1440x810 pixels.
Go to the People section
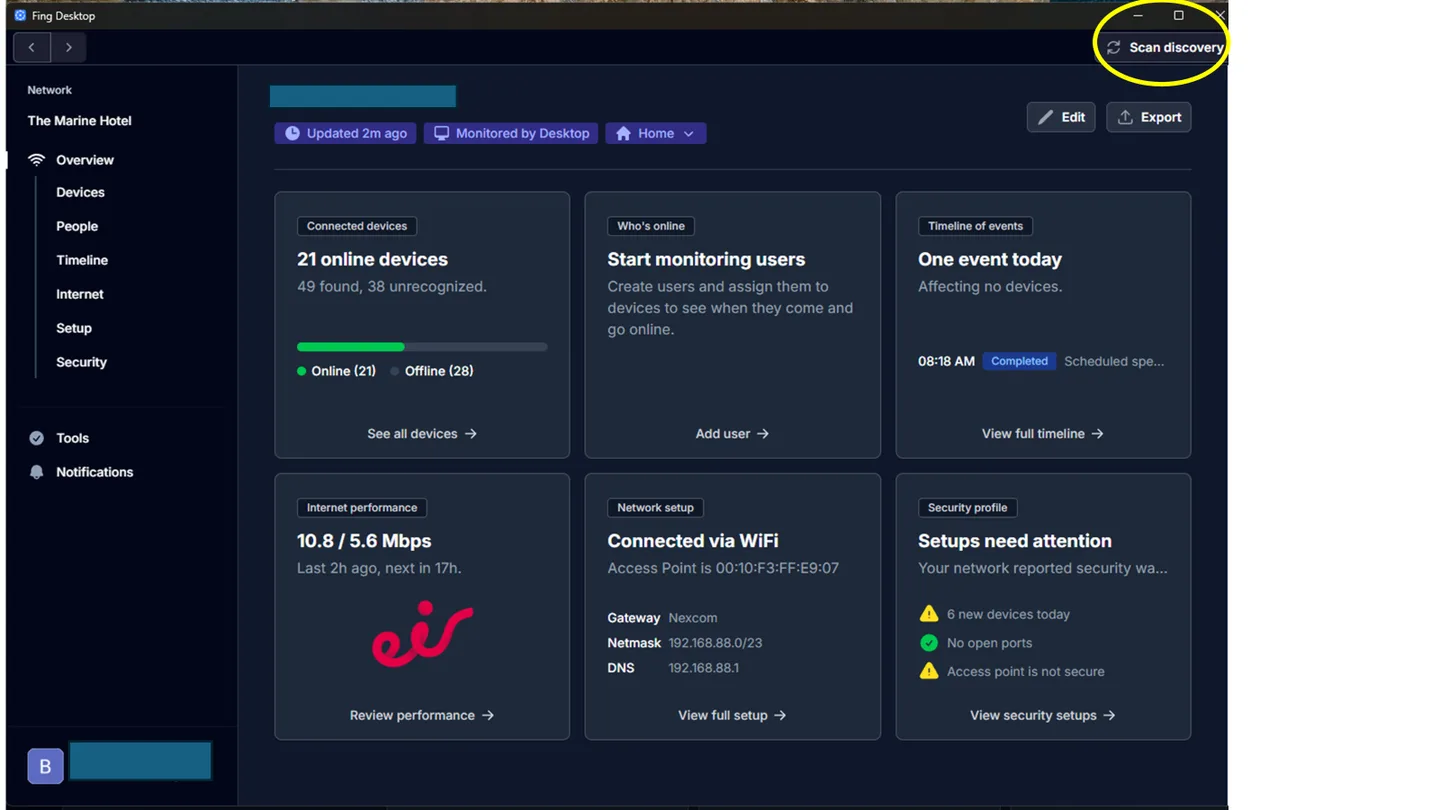point(77,226)
